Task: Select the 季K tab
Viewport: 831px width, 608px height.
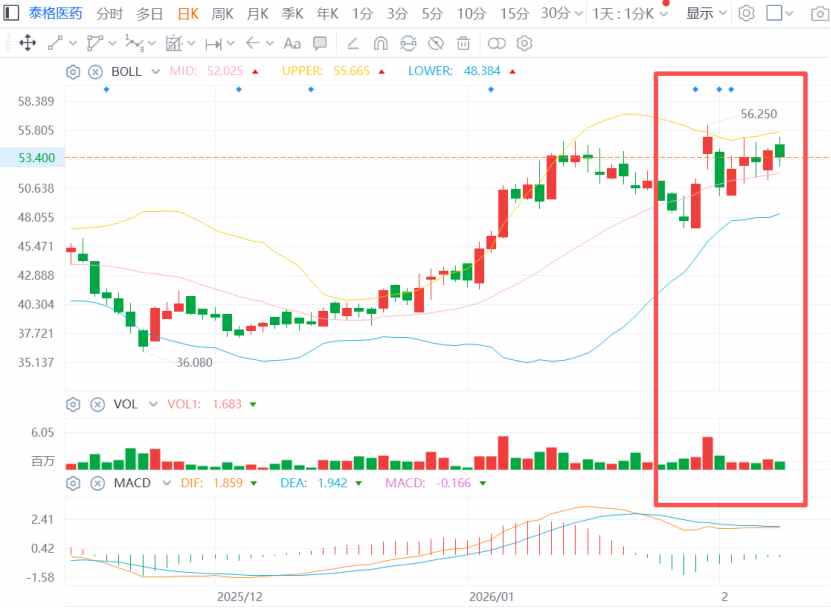Action: pyautogui.click(x=293, y=13)
